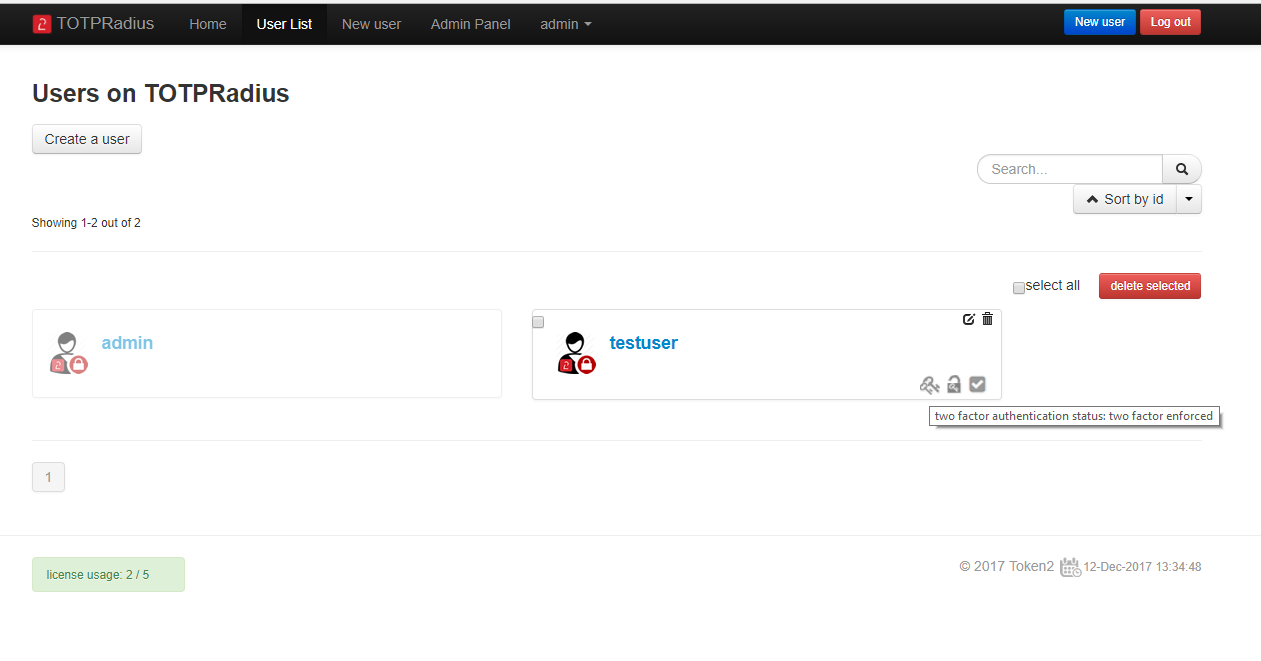The image size is (1261, 661).
Task: Click the Users on TOTPRadius heading
Action: click(161, 94)
